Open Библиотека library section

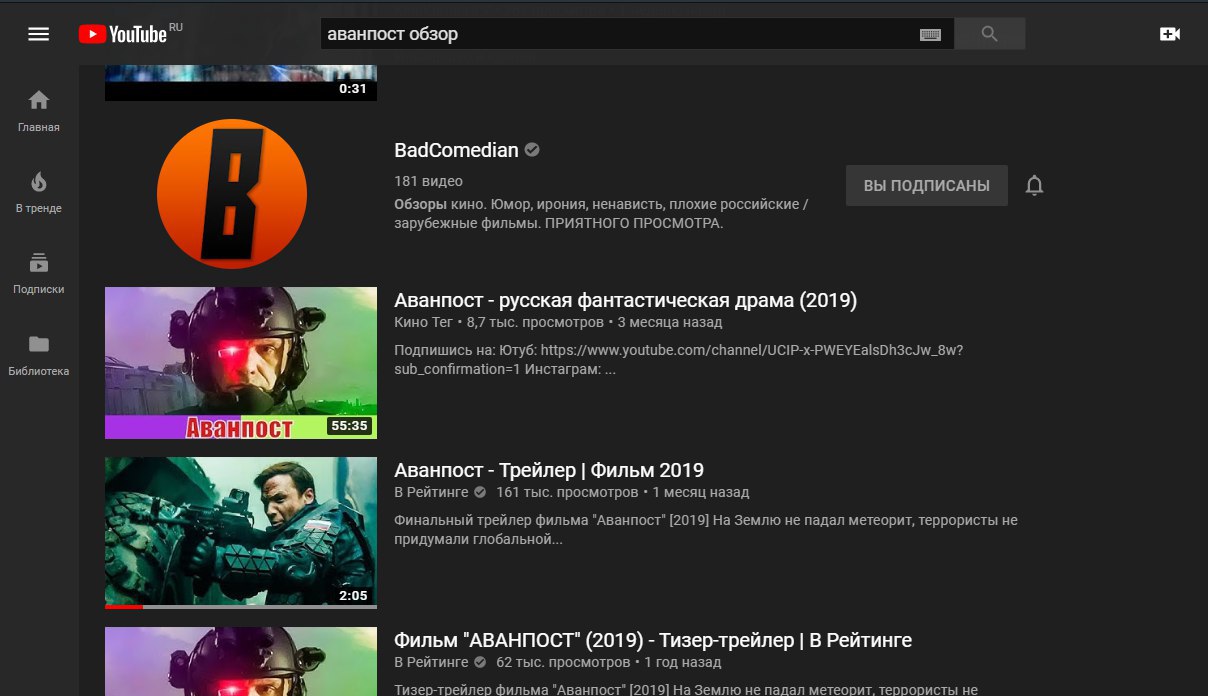38,355
